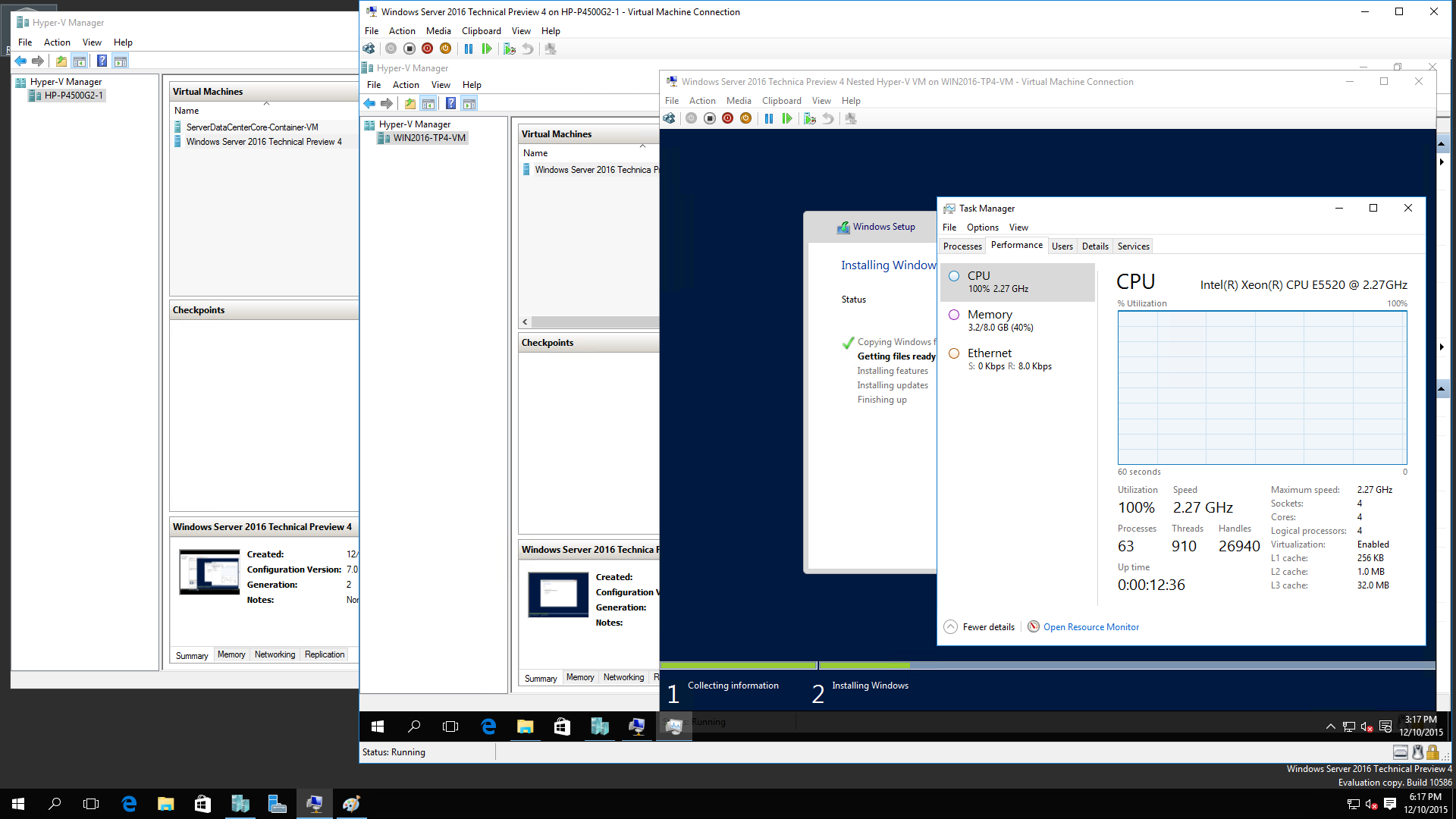Viewport: 1456px width, 819px height.
Task: Click Up One Level icon in inner Hyper-V Manager
Action: pos(410,103)
